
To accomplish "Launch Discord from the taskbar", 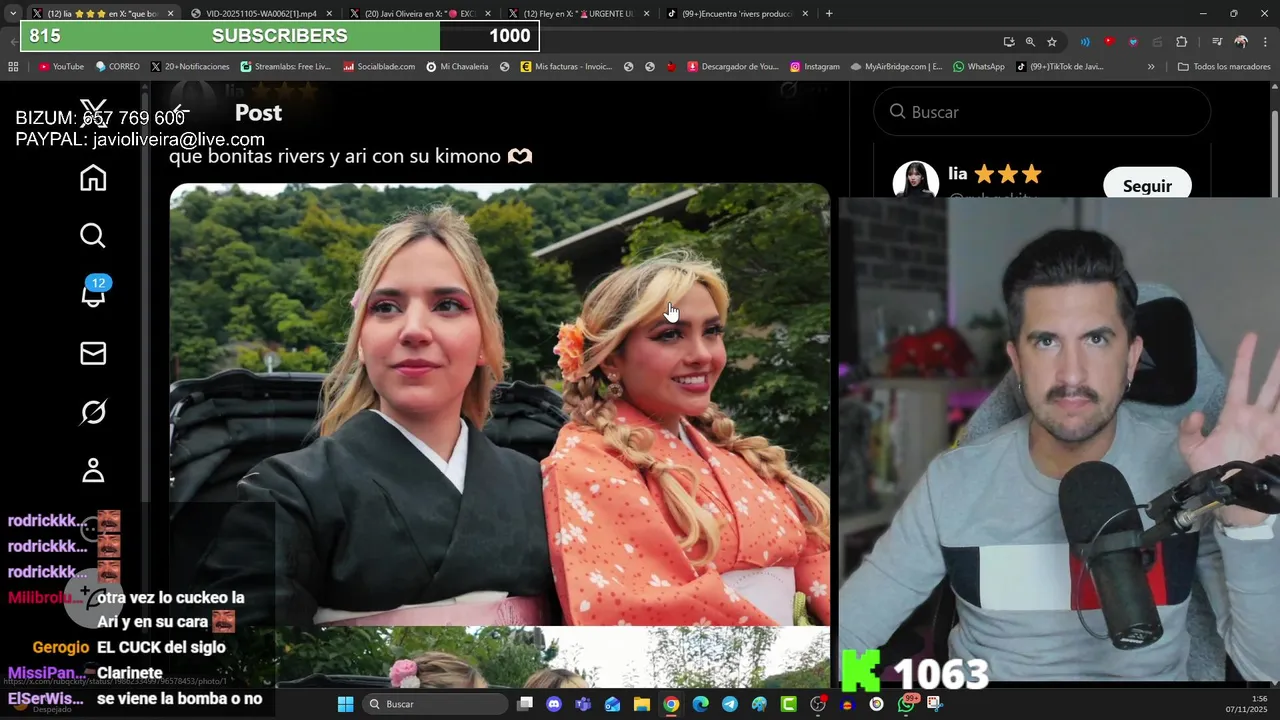I will 554,704.
